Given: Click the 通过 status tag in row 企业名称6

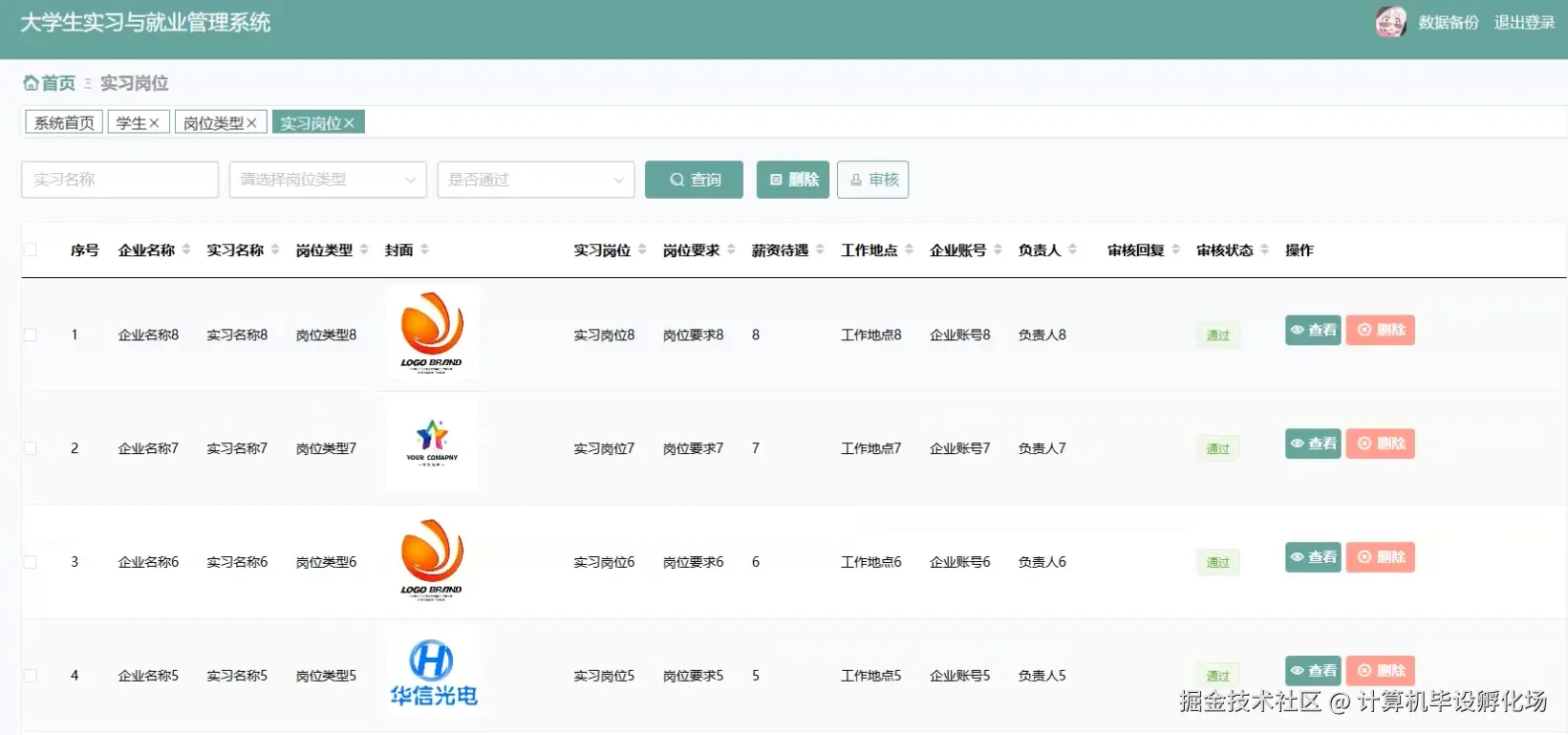Looking at the screenshot, I should [1217, 563].
